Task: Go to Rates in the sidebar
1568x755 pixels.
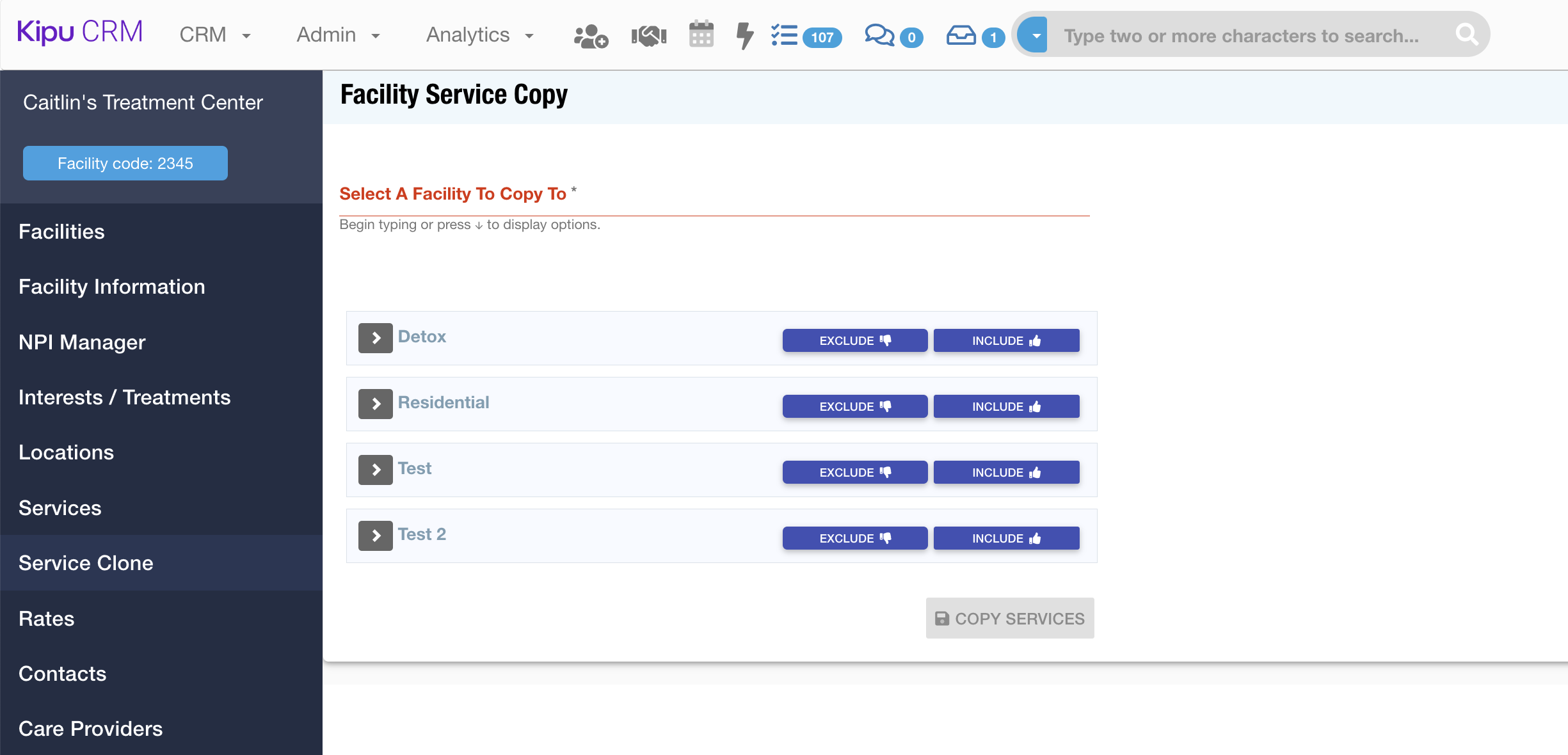Action: click(x=46, y=618)
